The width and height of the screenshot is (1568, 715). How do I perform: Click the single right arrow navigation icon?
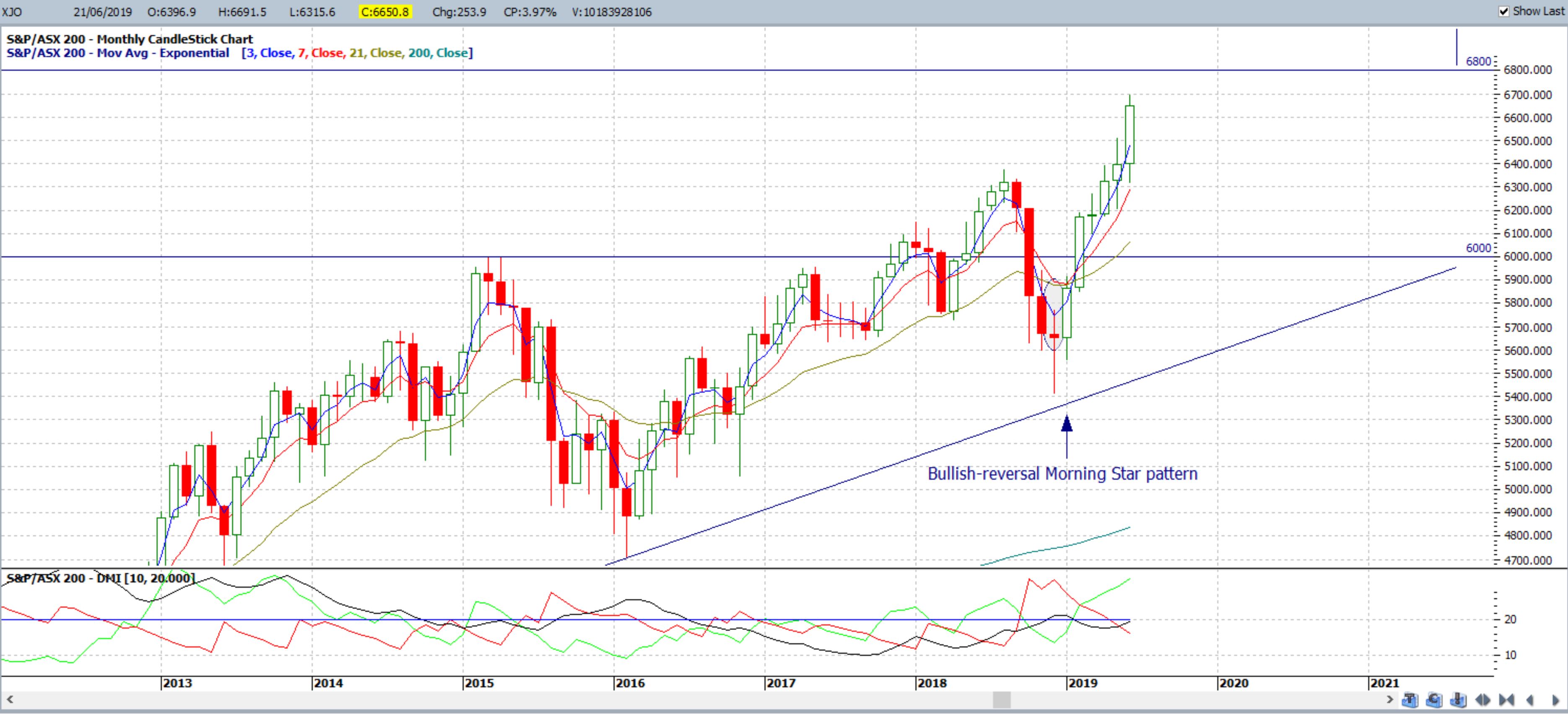(x=1556, y=700)
